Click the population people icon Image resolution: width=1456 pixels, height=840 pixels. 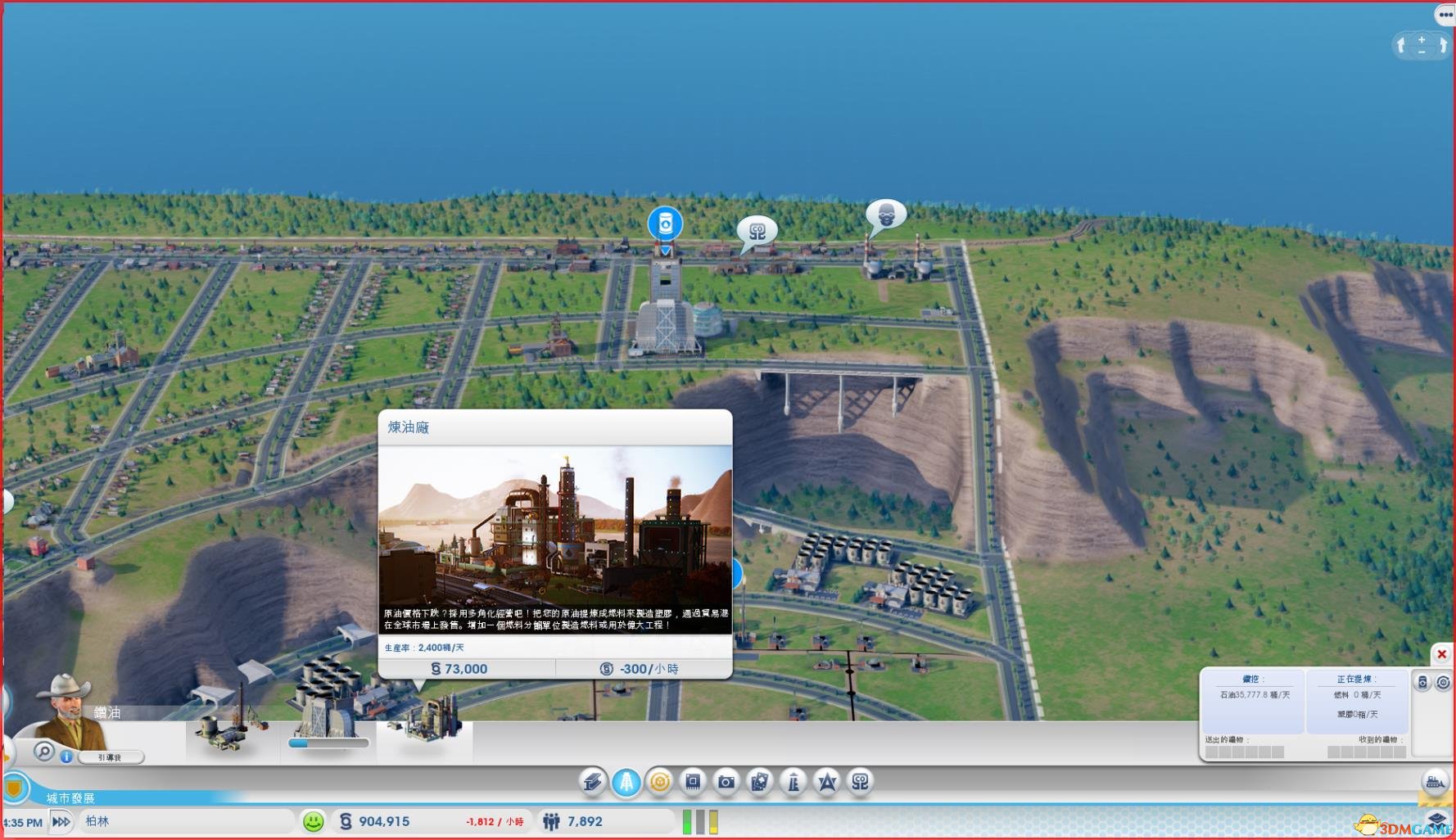pyautogui.click(x=551, y=821)
